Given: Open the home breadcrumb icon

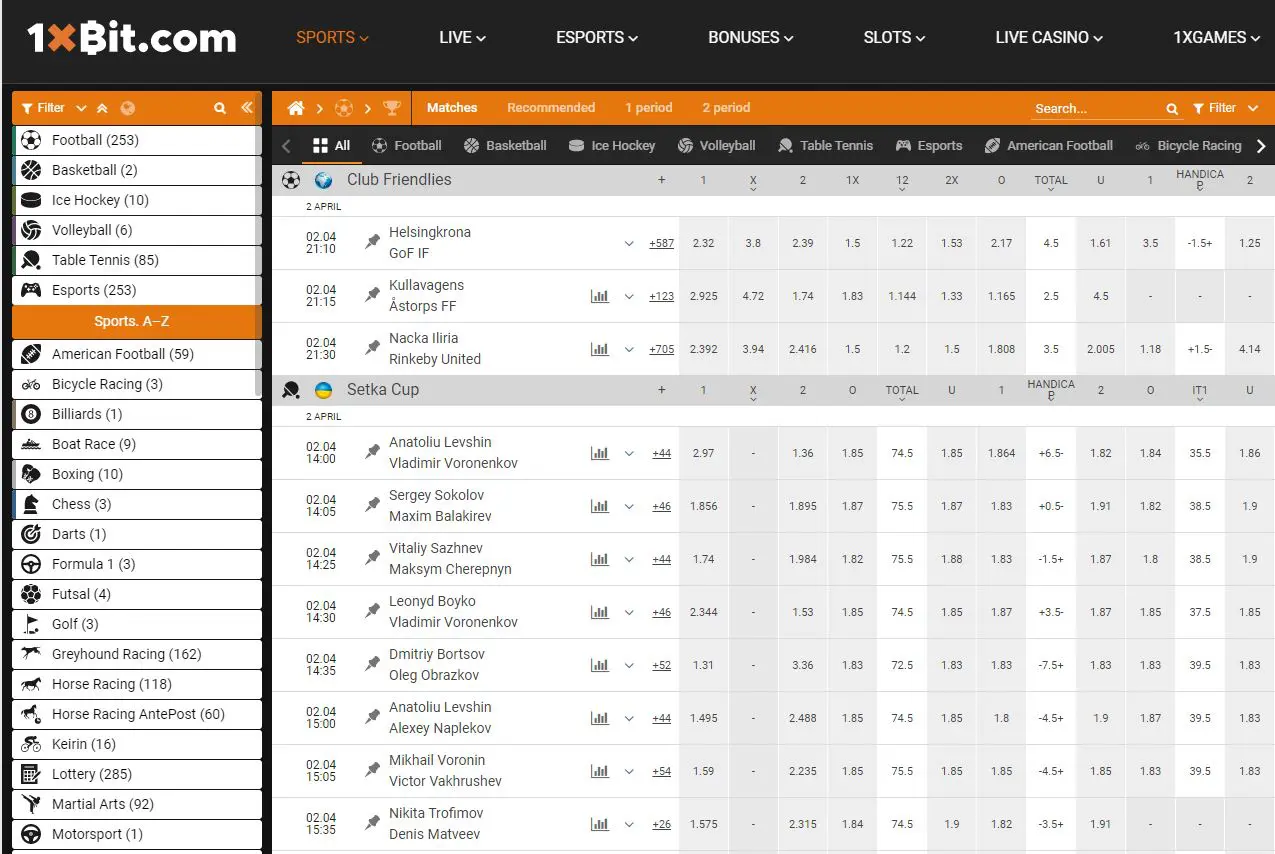Looking at the screenshot, I should coord(296,108).
